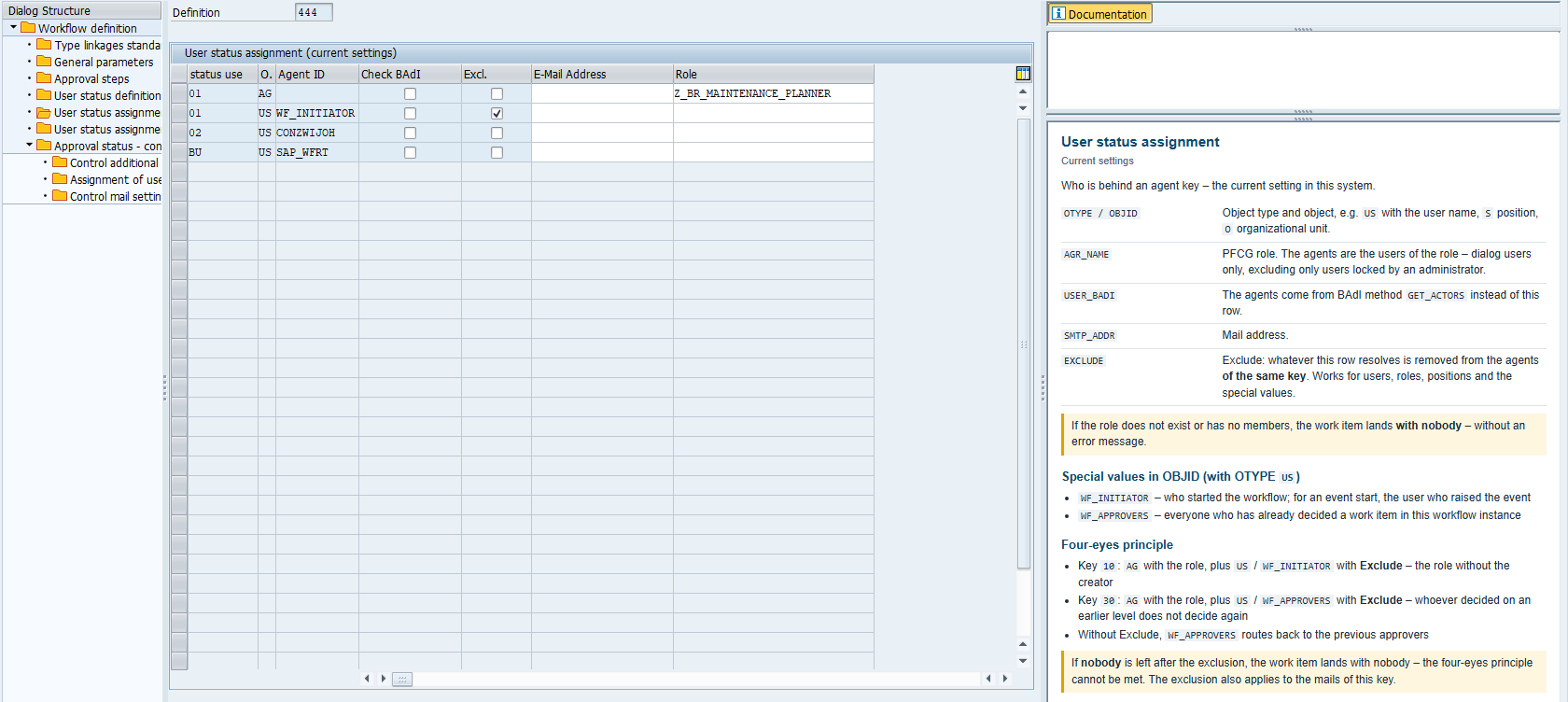Image resolution: width=1568 pixels, height=702 pixels.
Task: Click the splitter grip below the Documentation button
Action: pos(1304,29)
